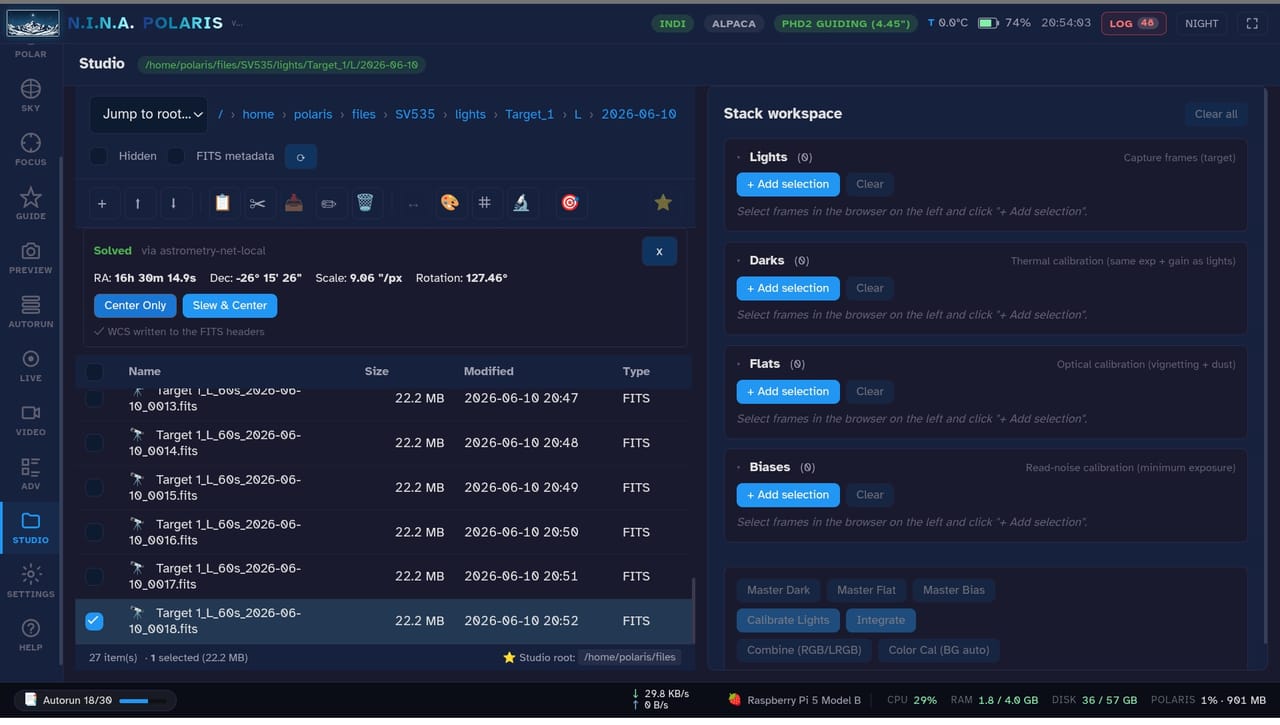This screenshot has height=725, width=1280.
Task: Click the INDI status badge
Action: click(673, 23)
